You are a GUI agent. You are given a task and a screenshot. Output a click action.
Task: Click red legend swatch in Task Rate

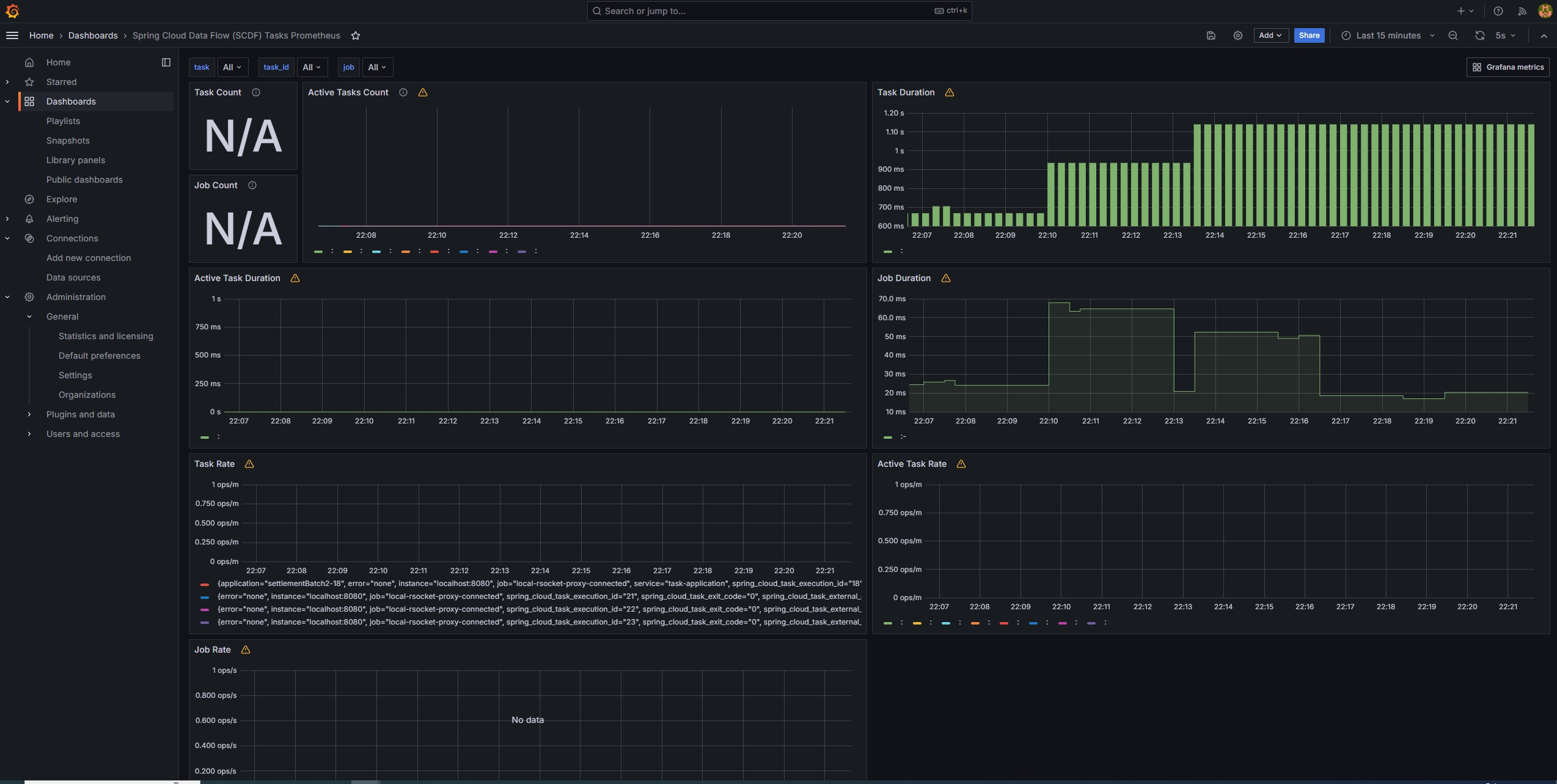pos(205,584)
